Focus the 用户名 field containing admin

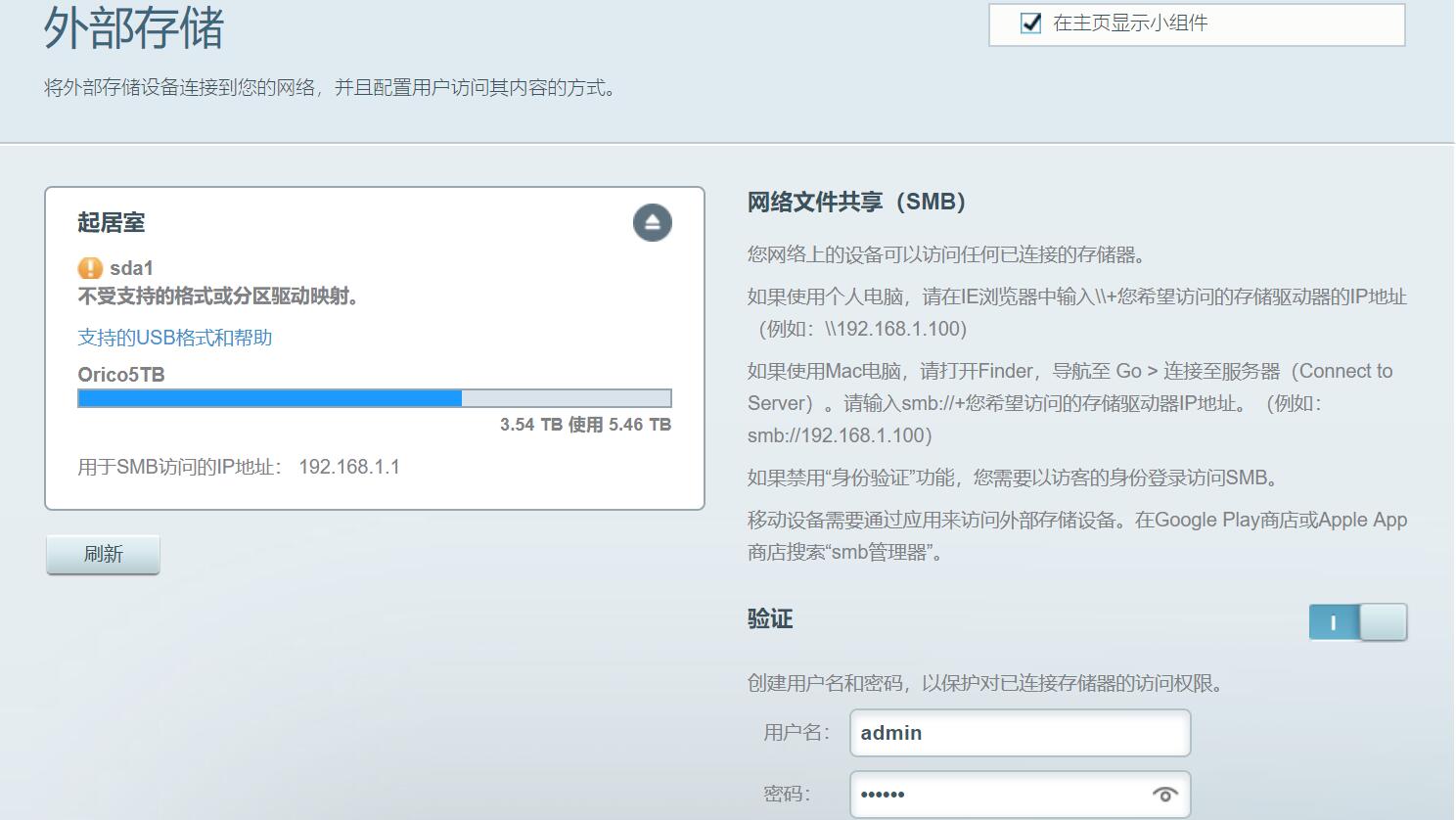(x=1020, y=733)
